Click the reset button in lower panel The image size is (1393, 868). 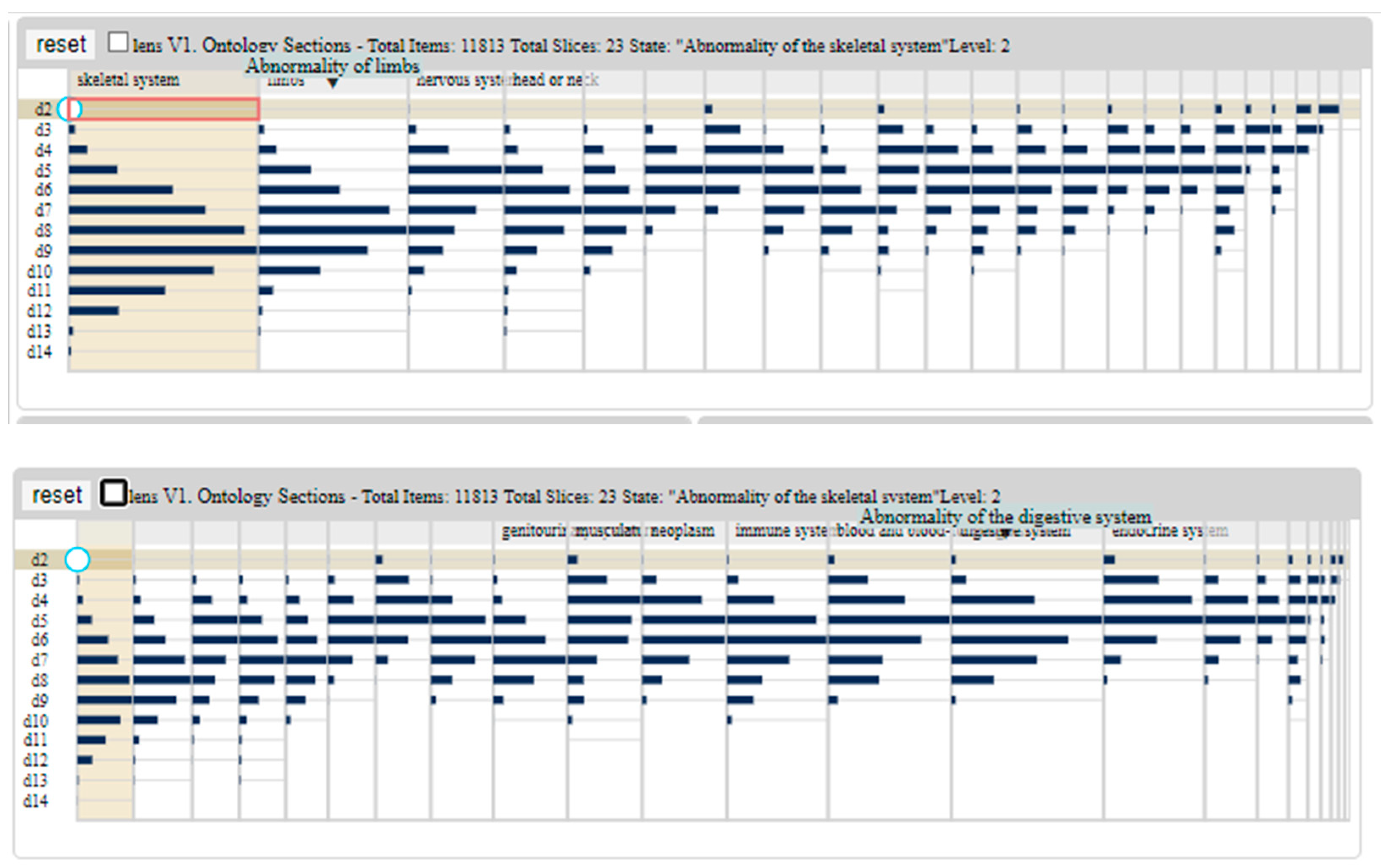coord(57,495)
